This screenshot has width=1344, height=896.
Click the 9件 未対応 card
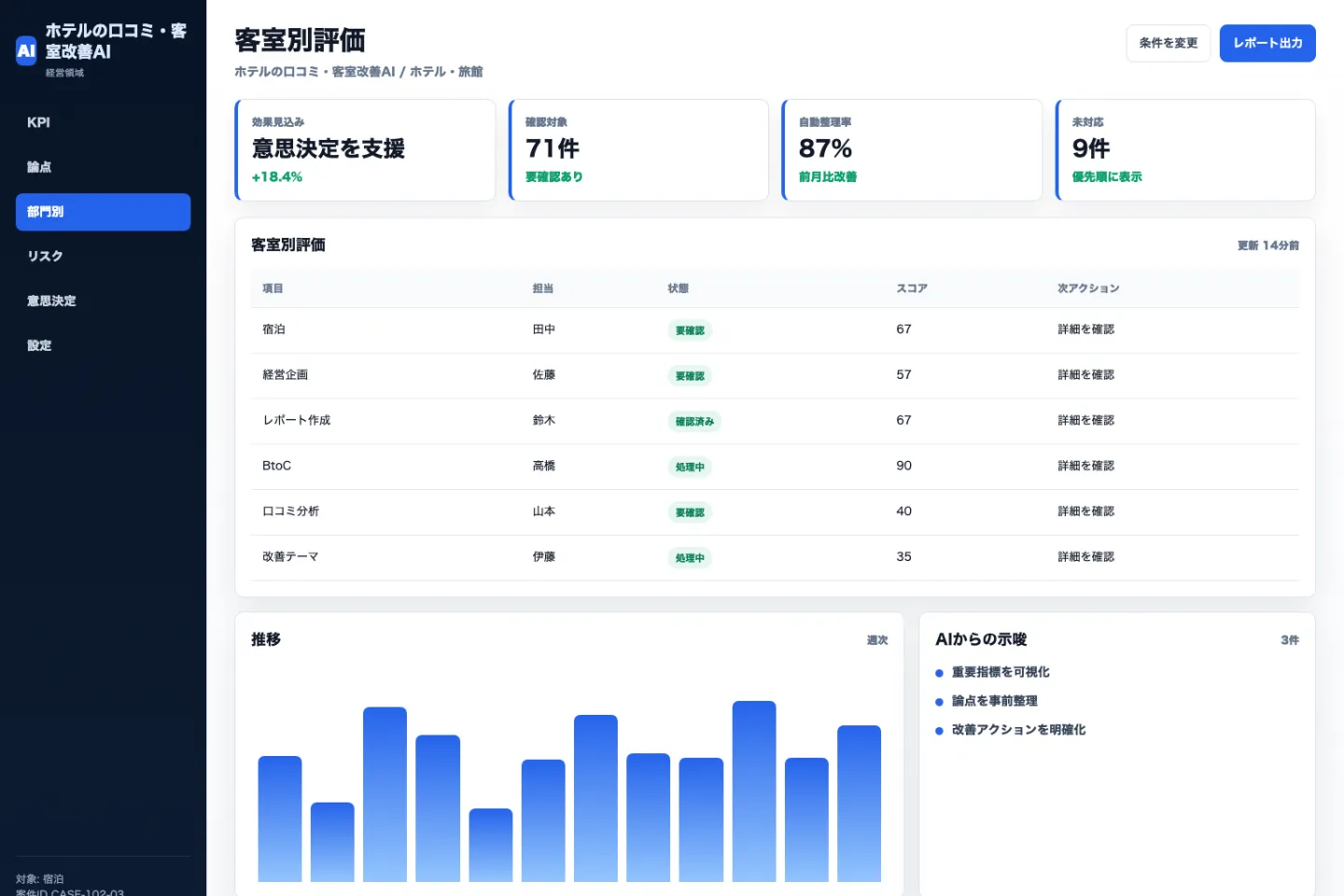(x=1185, y=150)
